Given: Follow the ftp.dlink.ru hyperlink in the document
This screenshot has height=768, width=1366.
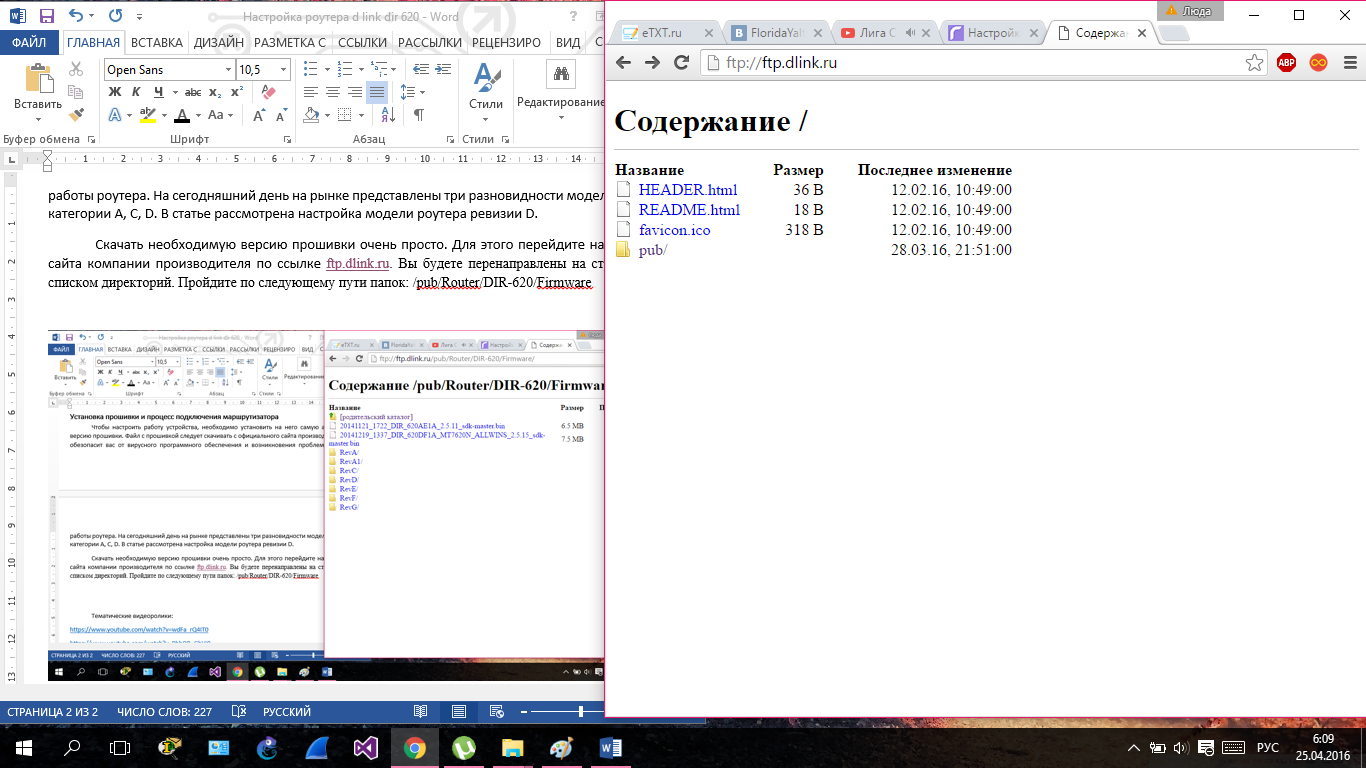Looking at the screenshot, I should (x=359, y=265).
